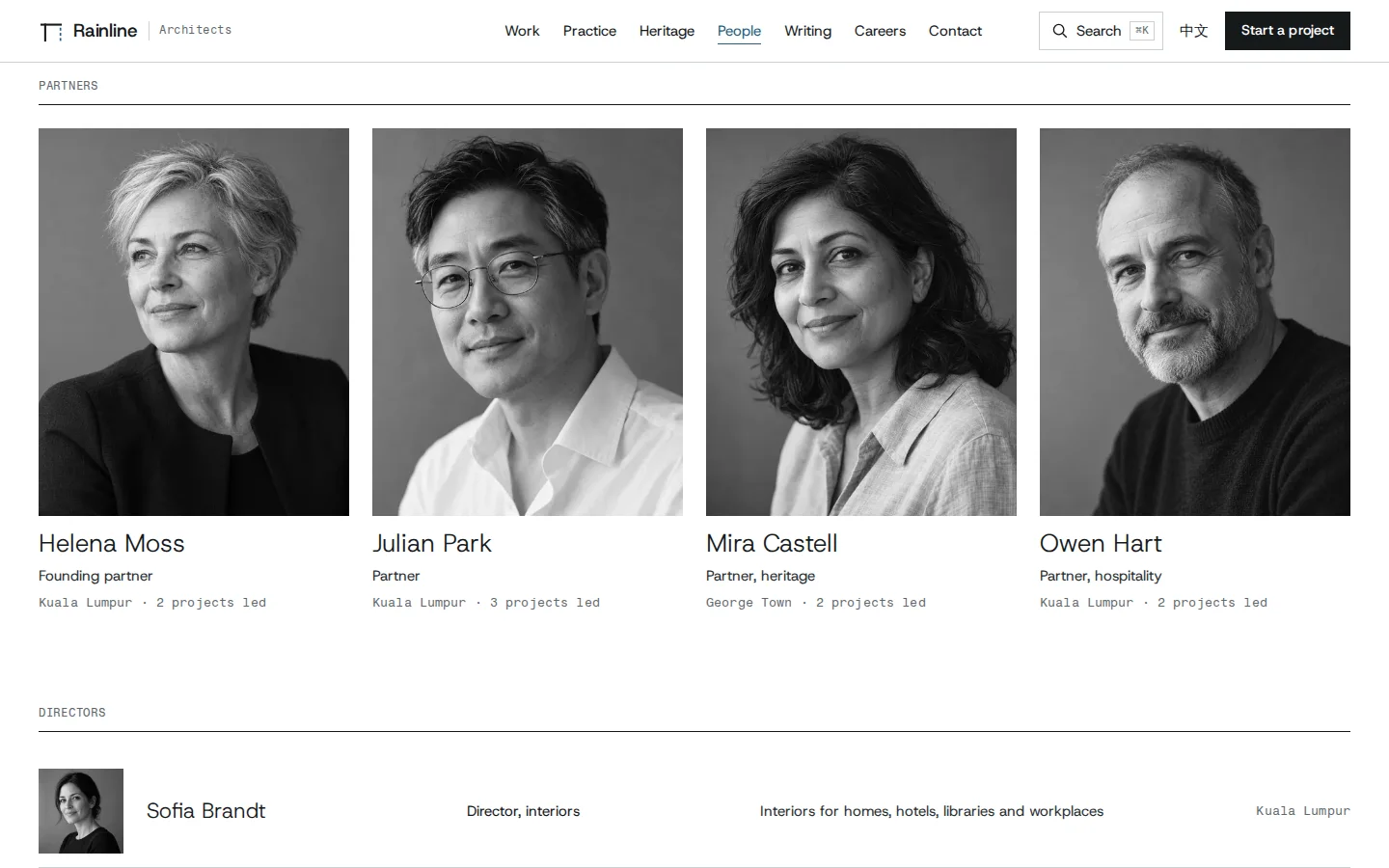
Task: Click the Rainline wordmark
Action: coord(105,31)
